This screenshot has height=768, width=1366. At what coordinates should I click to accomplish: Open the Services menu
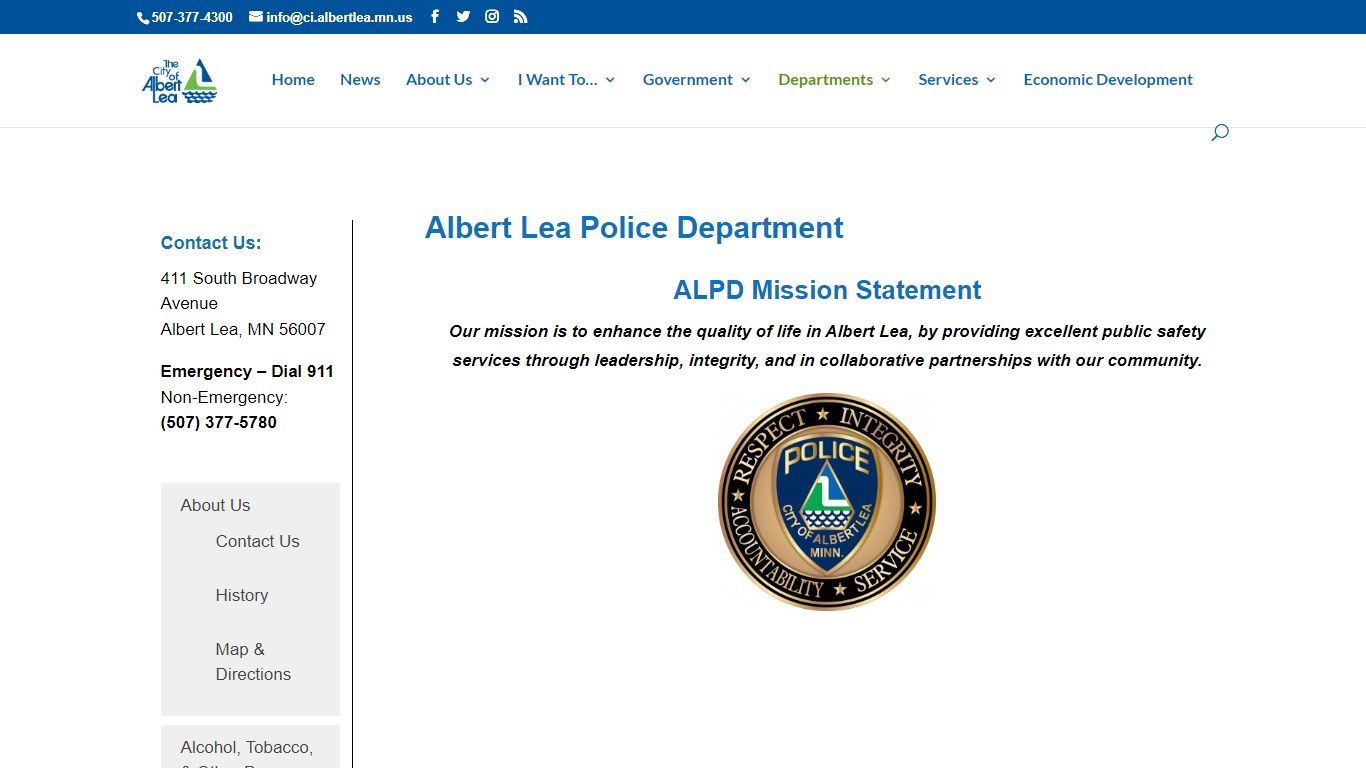click(948, 79)
